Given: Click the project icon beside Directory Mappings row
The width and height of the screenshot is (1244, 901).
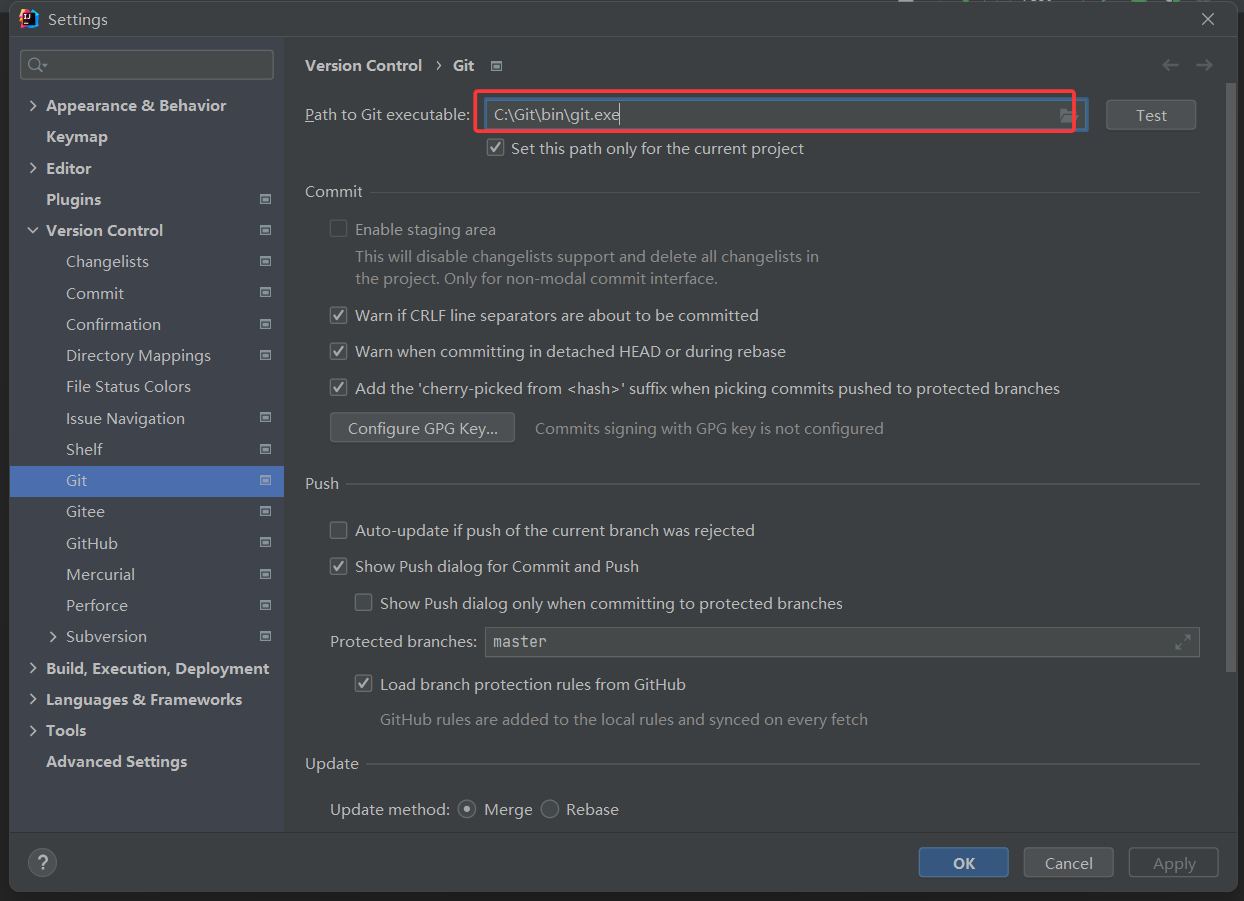Looking at the screenshot, I should pos(265,355).
